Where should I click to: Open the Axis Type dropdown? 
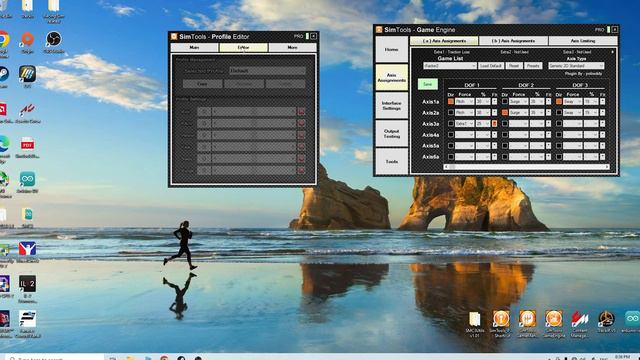pos(576,66)
